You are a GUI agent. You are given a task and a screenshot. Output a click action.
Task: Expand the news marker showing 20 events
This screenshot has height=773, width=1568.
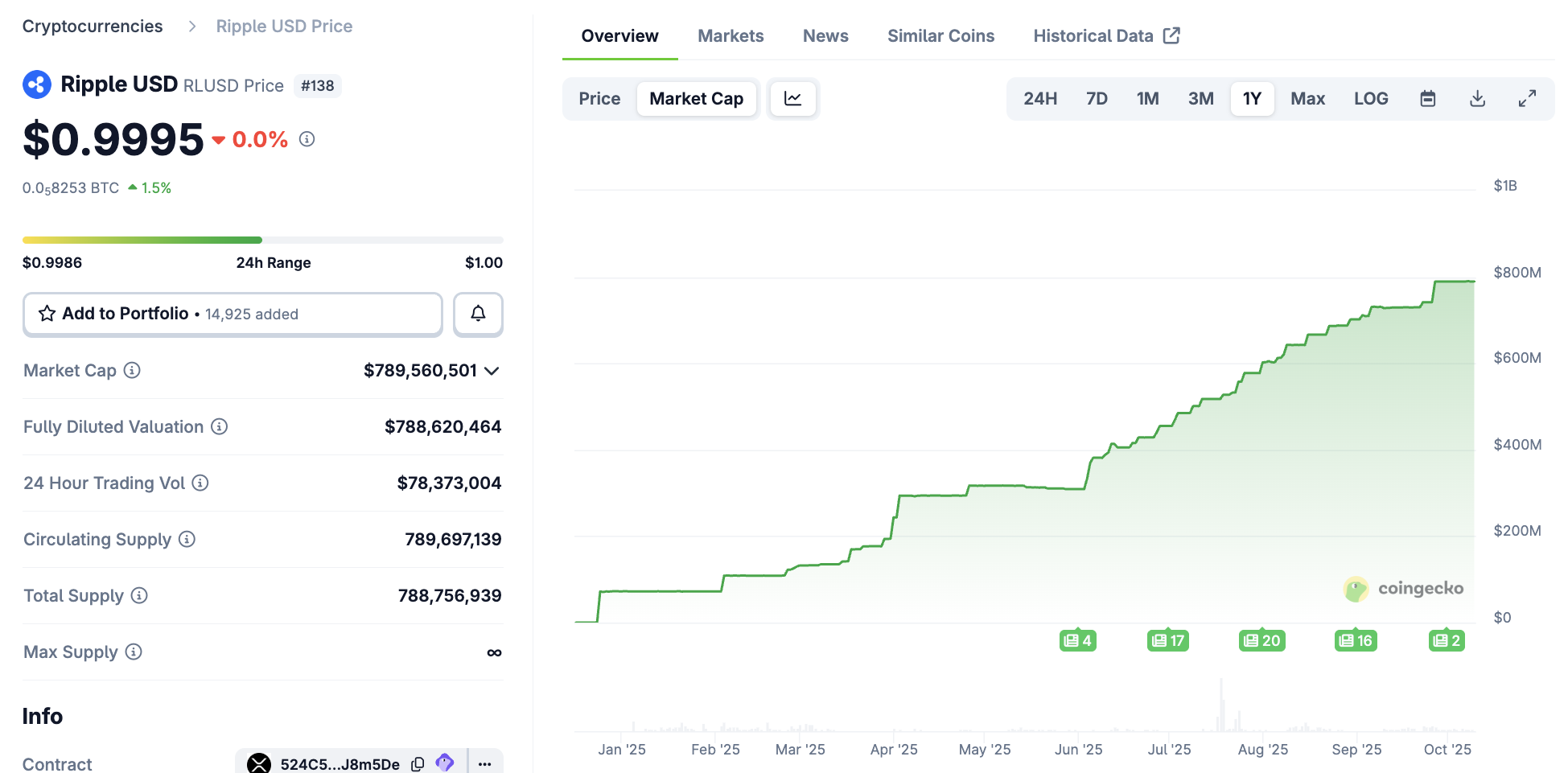tap(1261, 640)
